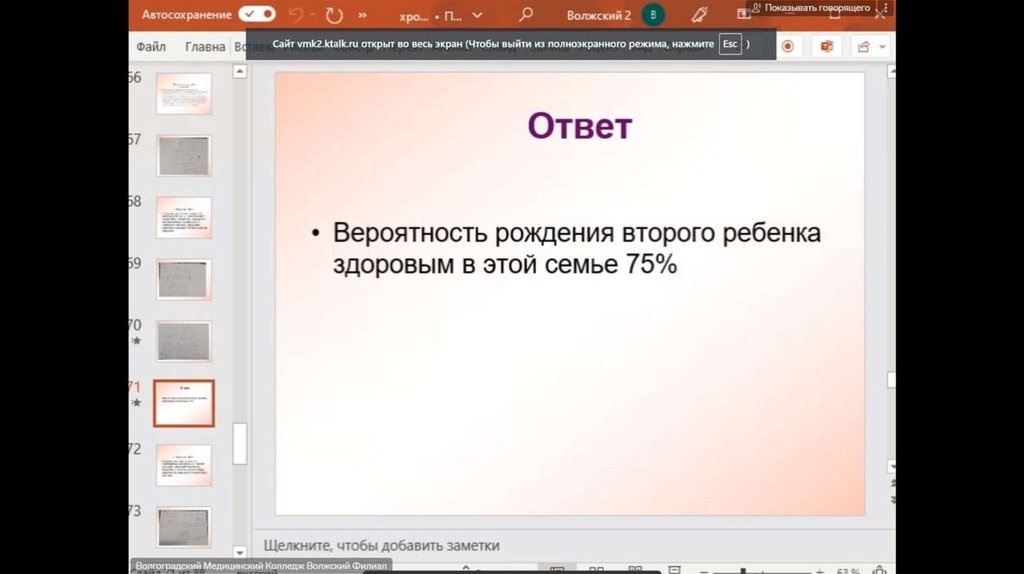Image resolution: width=1024 pixels, height=574 pixels.
Task: Expand quick access toolbar overflow chevrons
Action: coord(361,16)
